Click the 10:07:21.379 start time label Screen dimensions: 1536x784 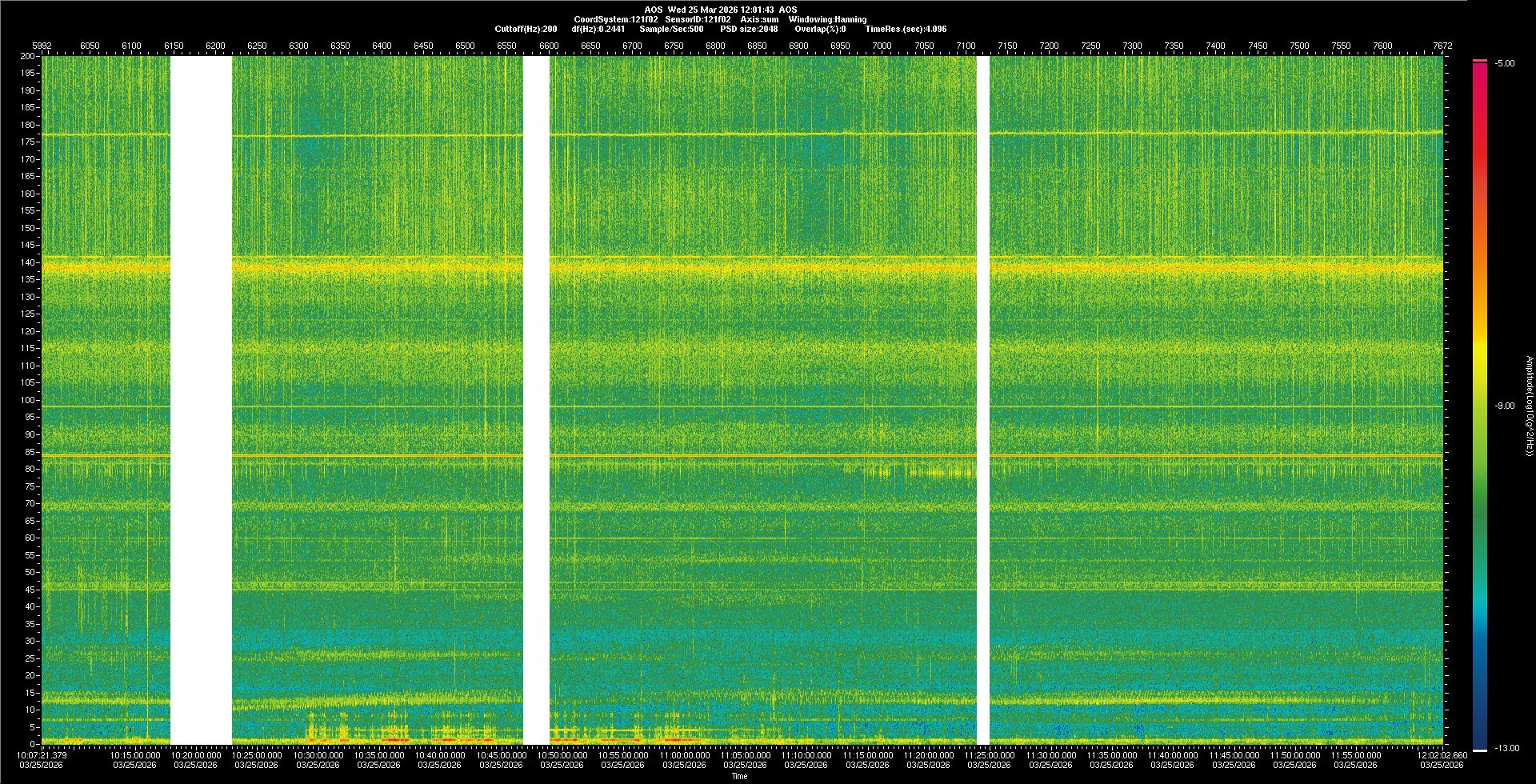point(42,754)
